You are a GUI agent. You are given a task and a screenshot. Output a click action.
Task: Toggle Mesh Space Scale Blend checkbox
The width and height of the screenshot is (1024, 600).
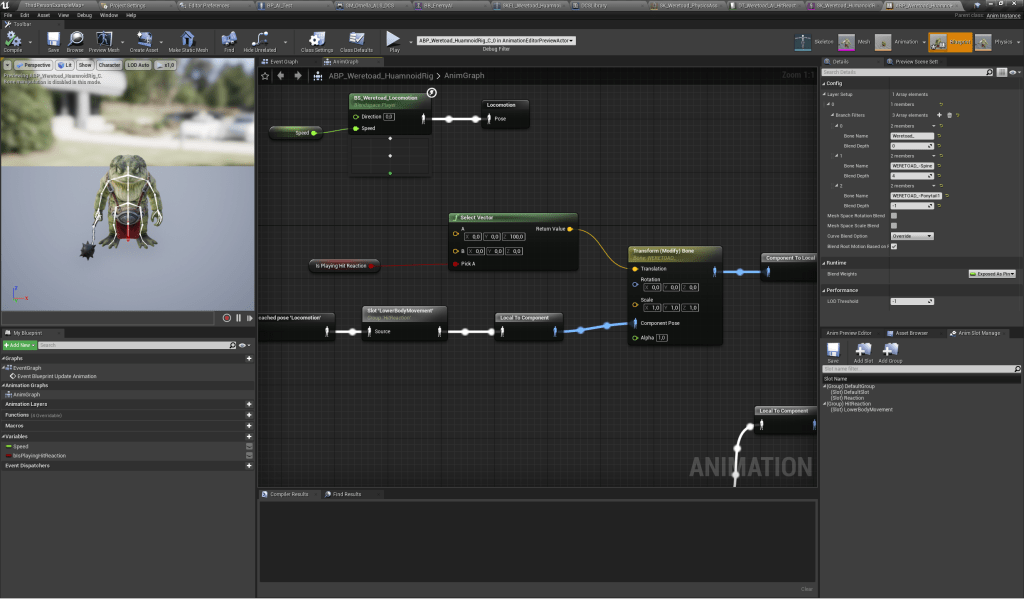click(x=893, y=225)
